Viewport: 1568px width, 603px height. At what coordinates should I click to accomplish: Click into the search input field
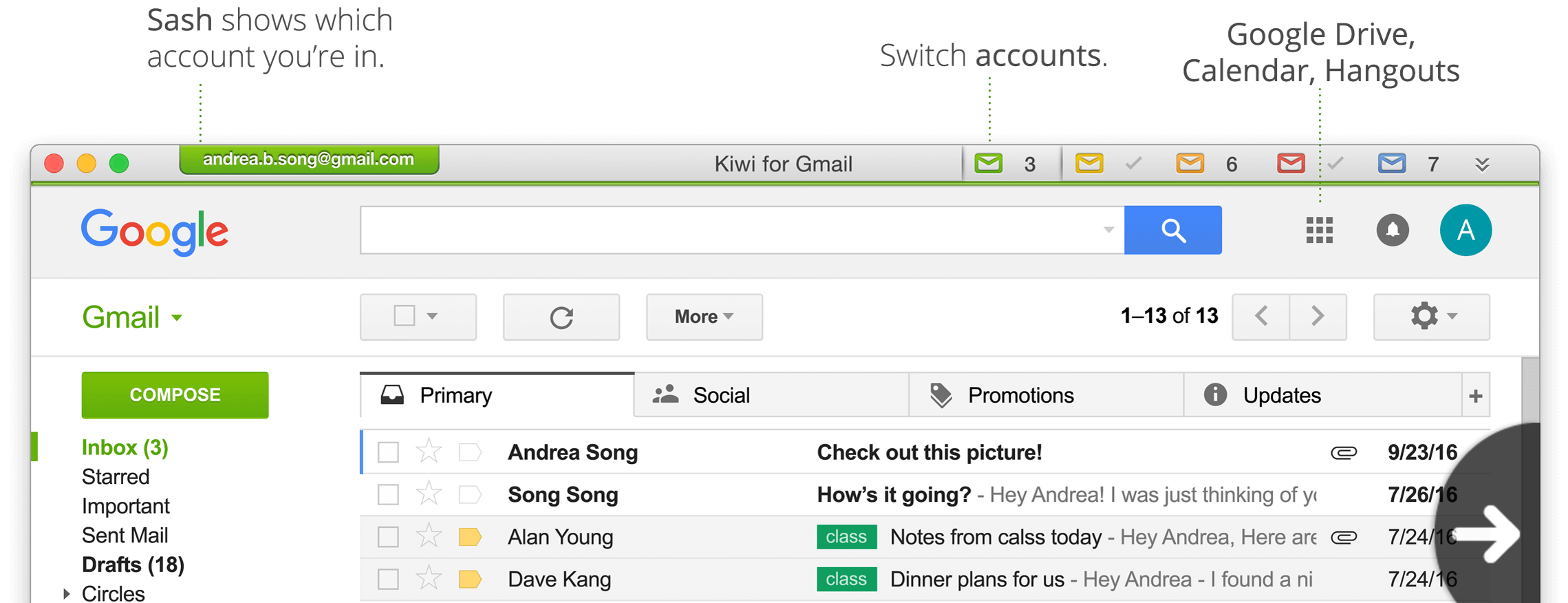729,231
